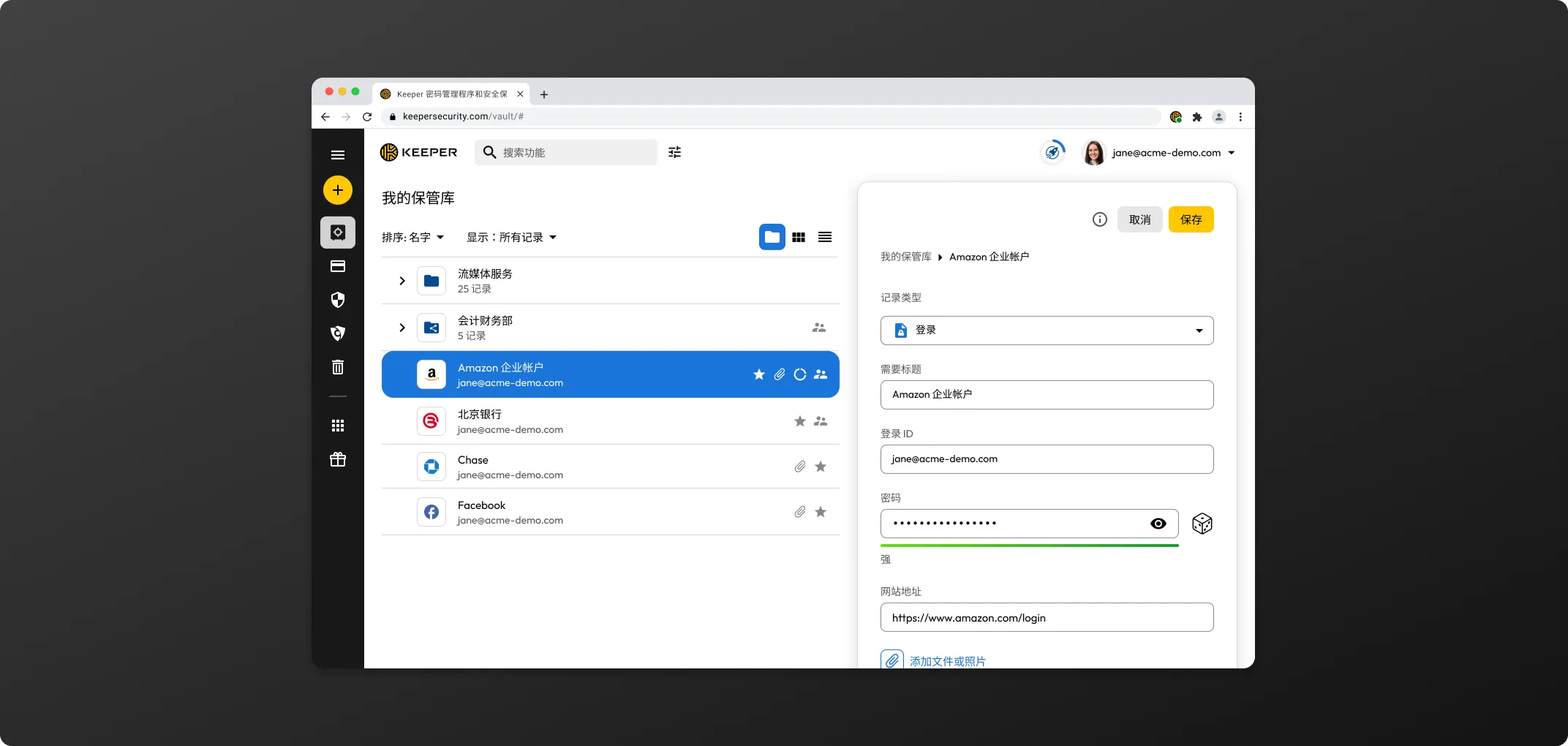Click the 密码 password field
Image resolution: width=1568 pixels, height=746 pixels.
[1029, 524]
